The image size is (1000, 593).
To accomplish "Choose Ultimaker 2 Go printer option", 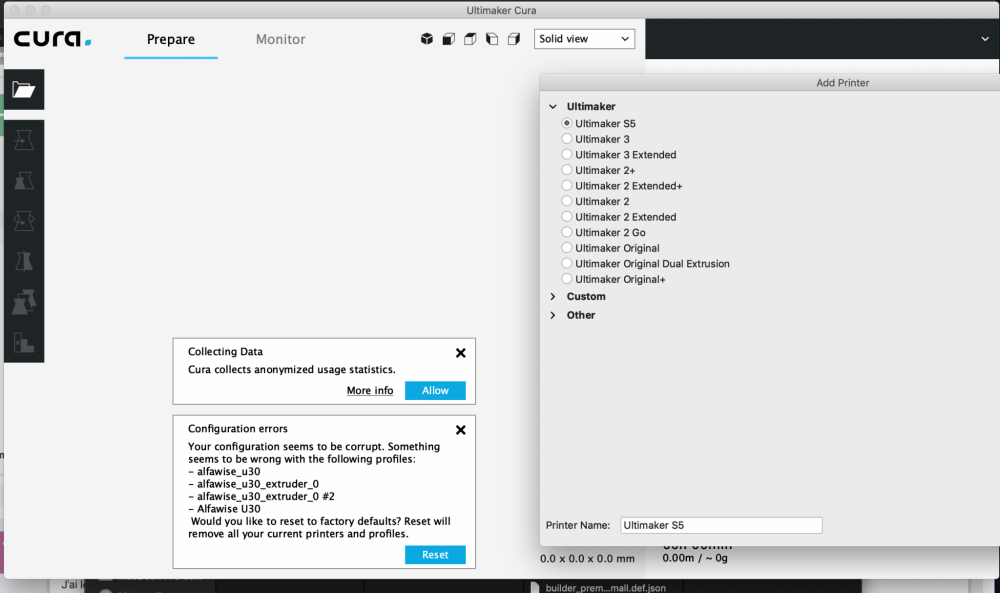I will click(x=566, y=232).
